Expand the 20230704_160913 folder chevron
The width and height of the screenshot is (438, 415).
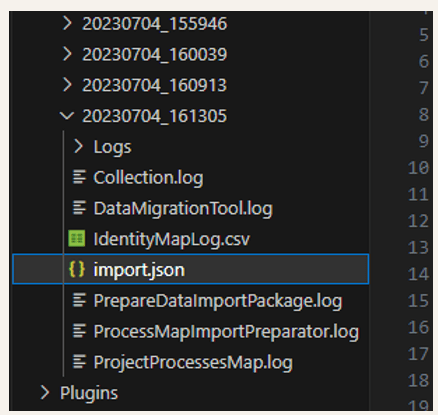point(67,85)
